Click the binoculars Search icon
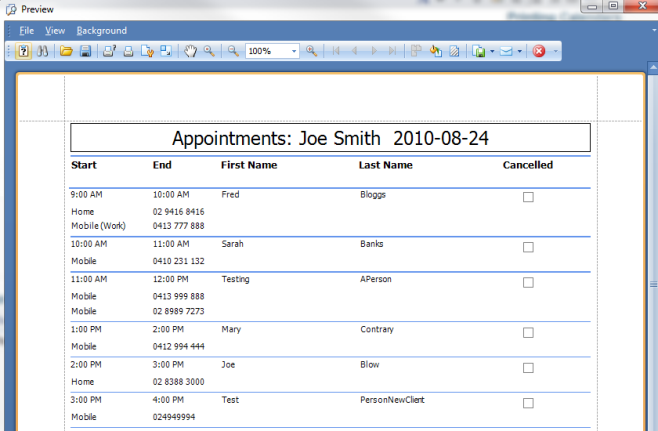This screenshot has width=658, height=431. click(43, 51)
